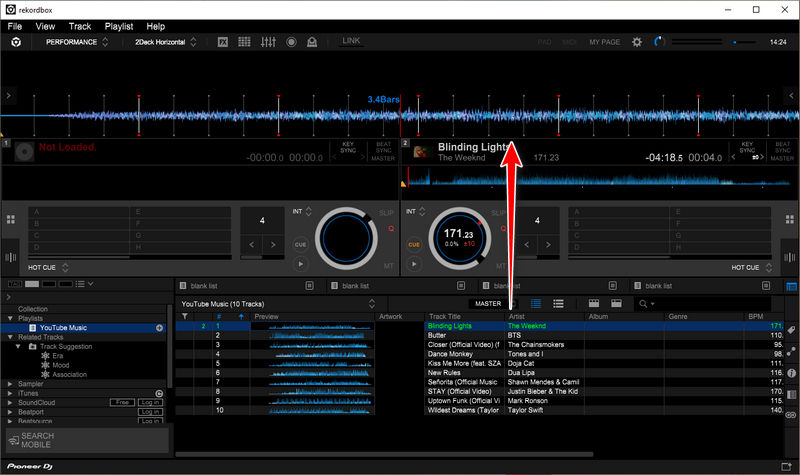Screen dimensions: 800x475
Task: Click the SEARCH MOBILE button
Action: 87,440
